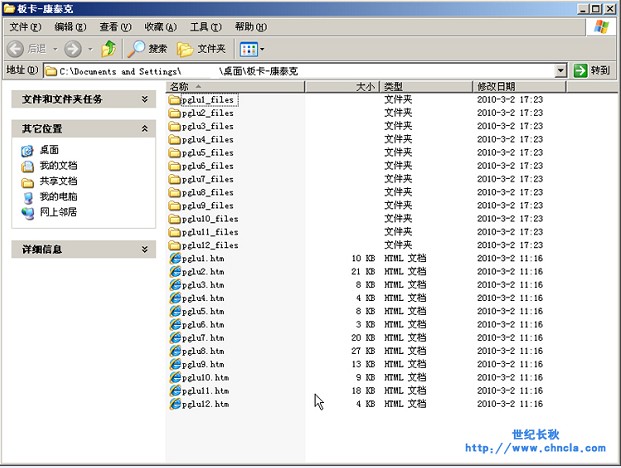621x468 pixels.
Task: Click the pglu12.htm file name
Action: pyautogui.click(x=206, y=404)
